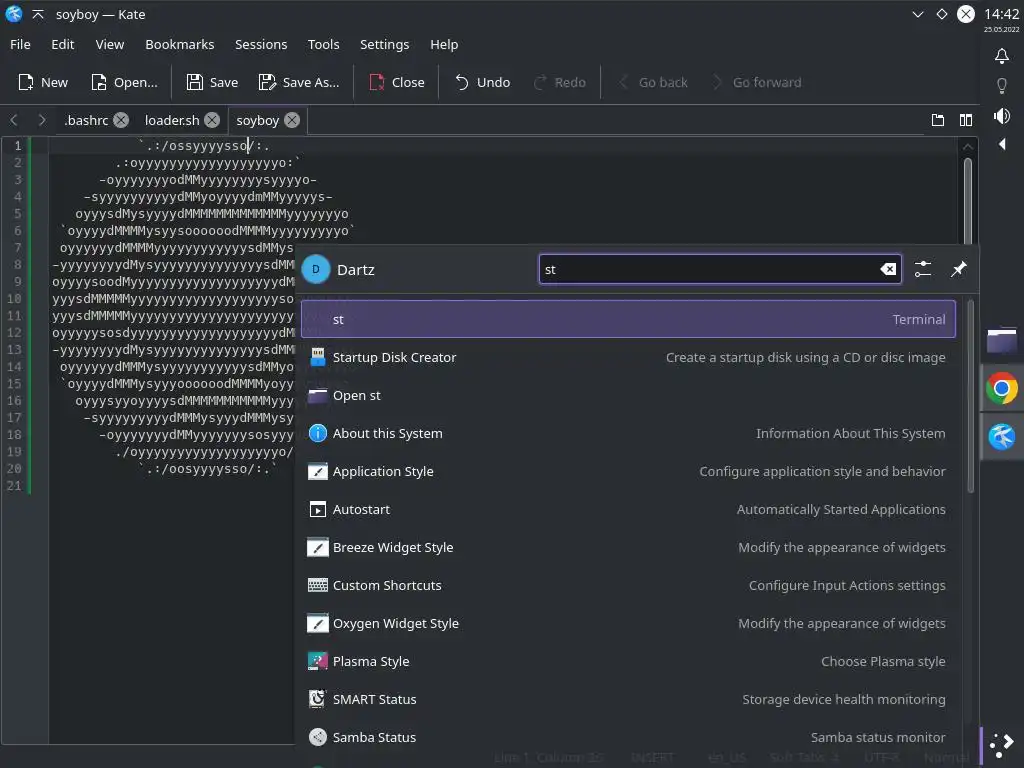Screen dimensions: 1024x768
Task: Open the View menu
Action: click(110, 44)
